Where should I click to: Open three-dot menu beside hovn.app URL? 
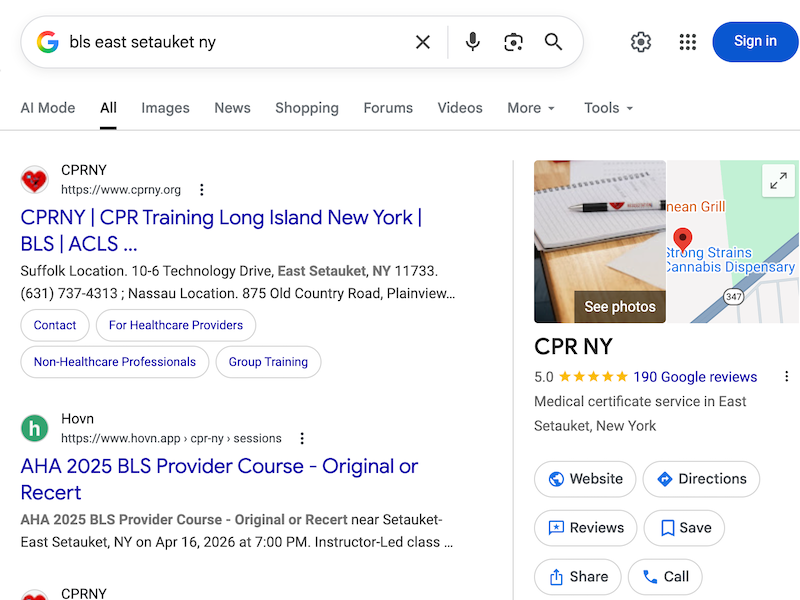tap(302, 438)
